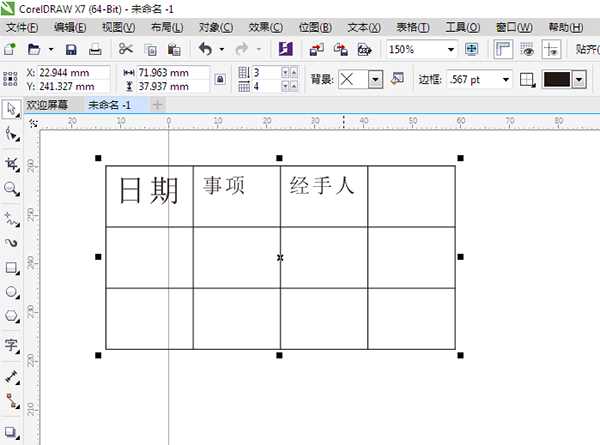The width and height of the screenshot is (600, 445).
Task: Select the Ellipse tool
Action: [x=12, y=292]
